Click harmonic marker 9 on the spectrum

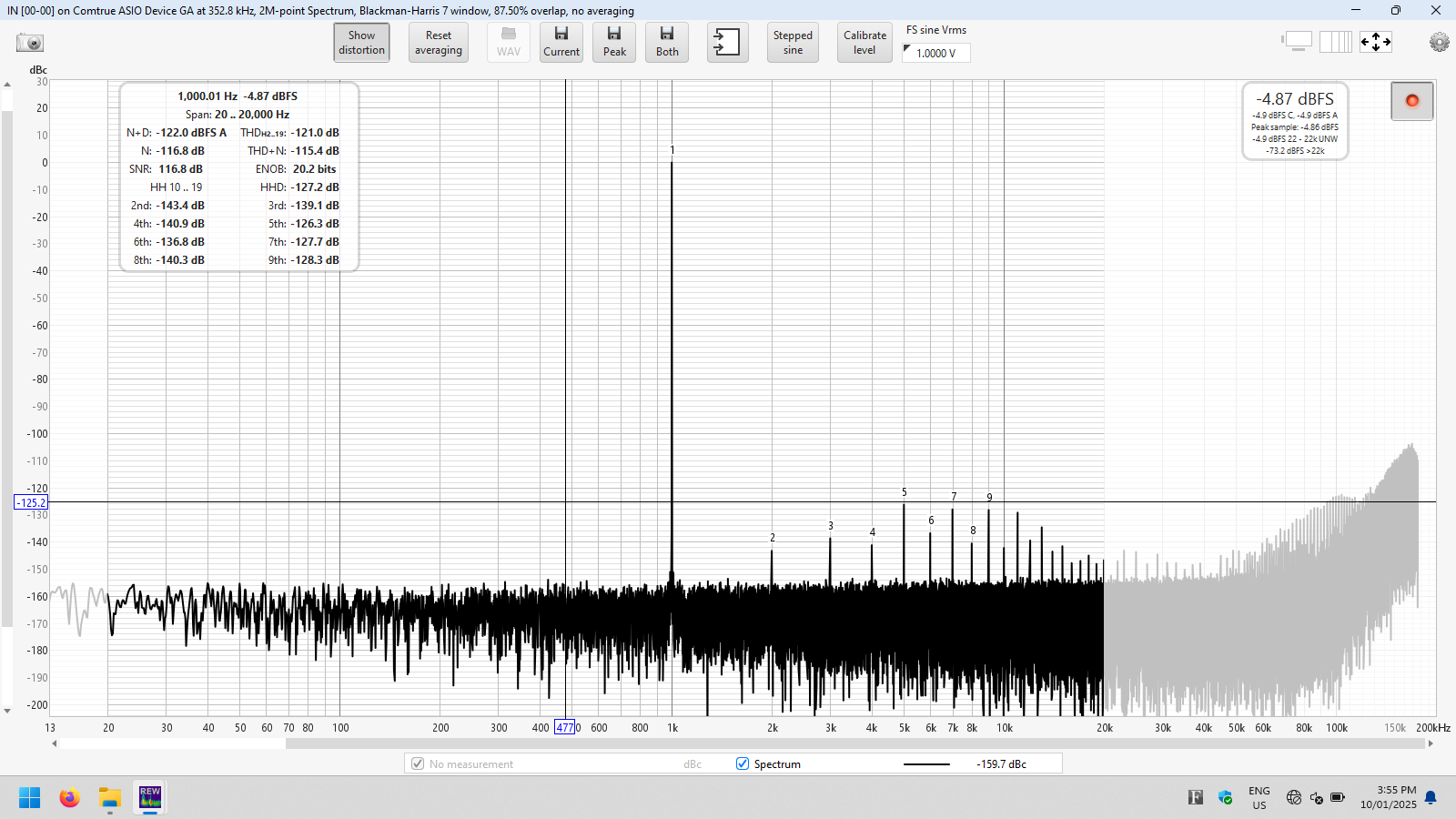pos(989,498)
